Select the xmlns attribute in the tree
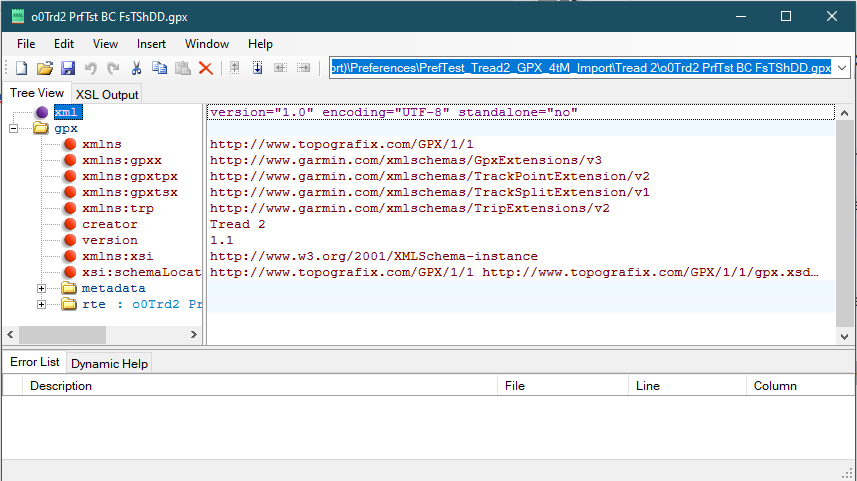Viewport: 857px width, 481px height. 102,144
